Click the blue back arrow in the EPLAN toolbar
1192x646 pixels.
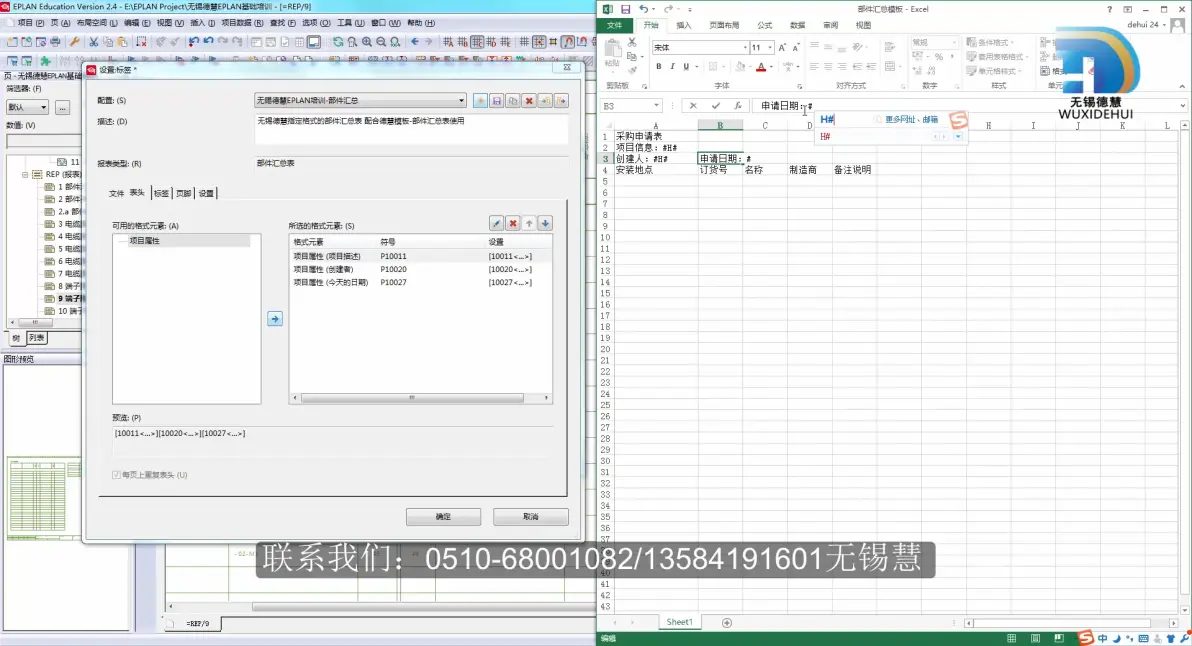[x=414, y=42]
